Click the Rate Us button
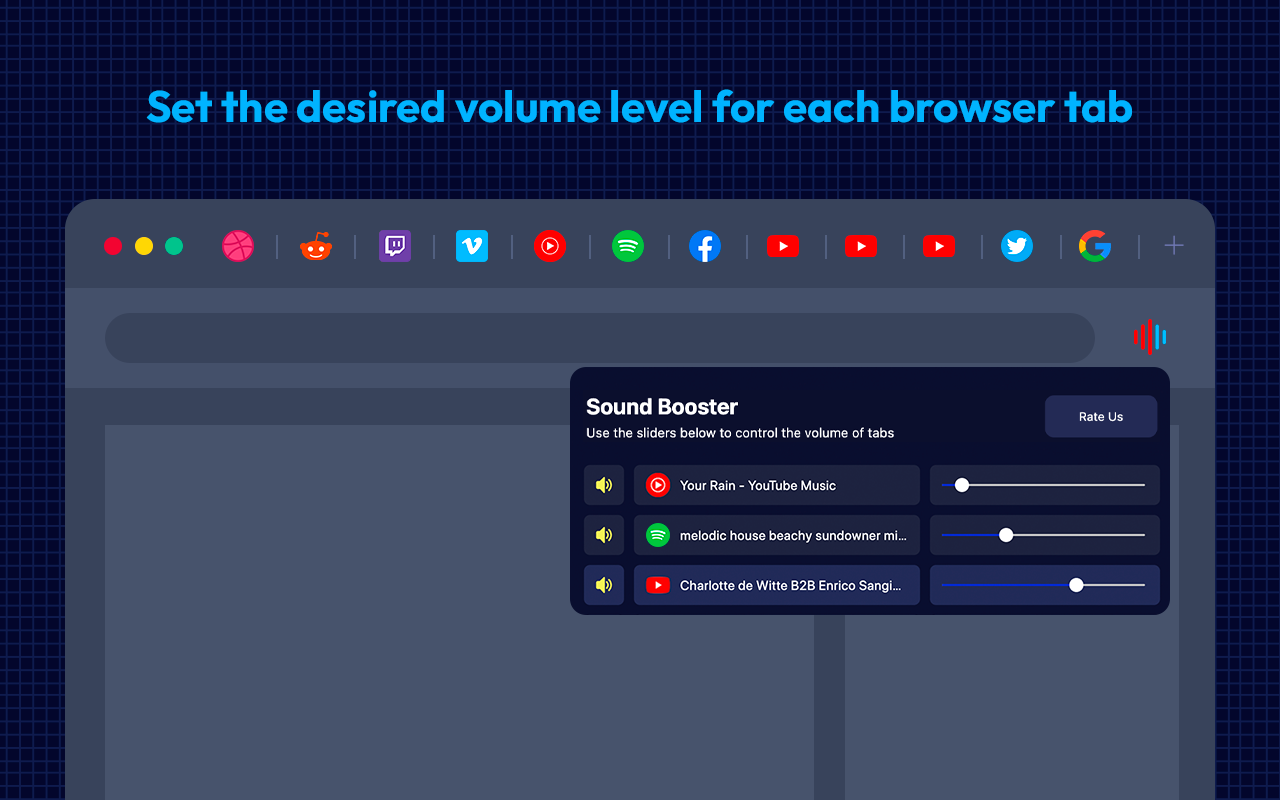 tap(1101, 417)
